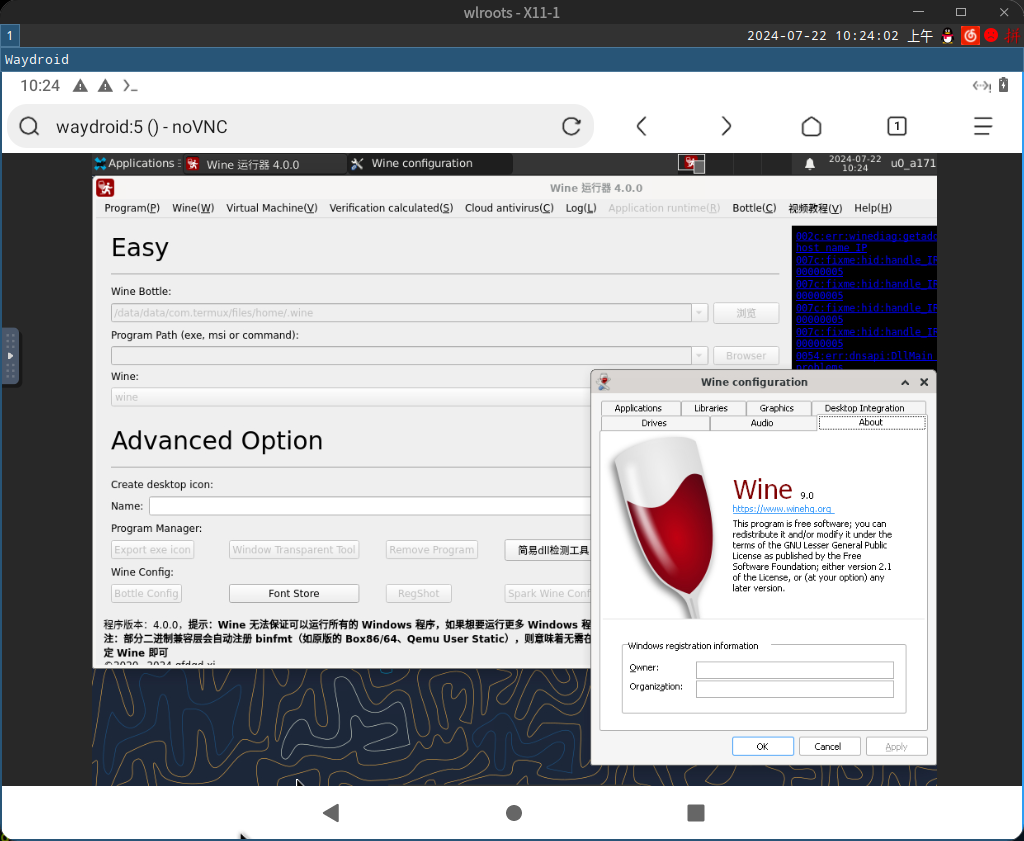This screenshot has height=841, width=1024.
Task: Select the Audio tab in Wine configuration
Action: tap(762, 423)
